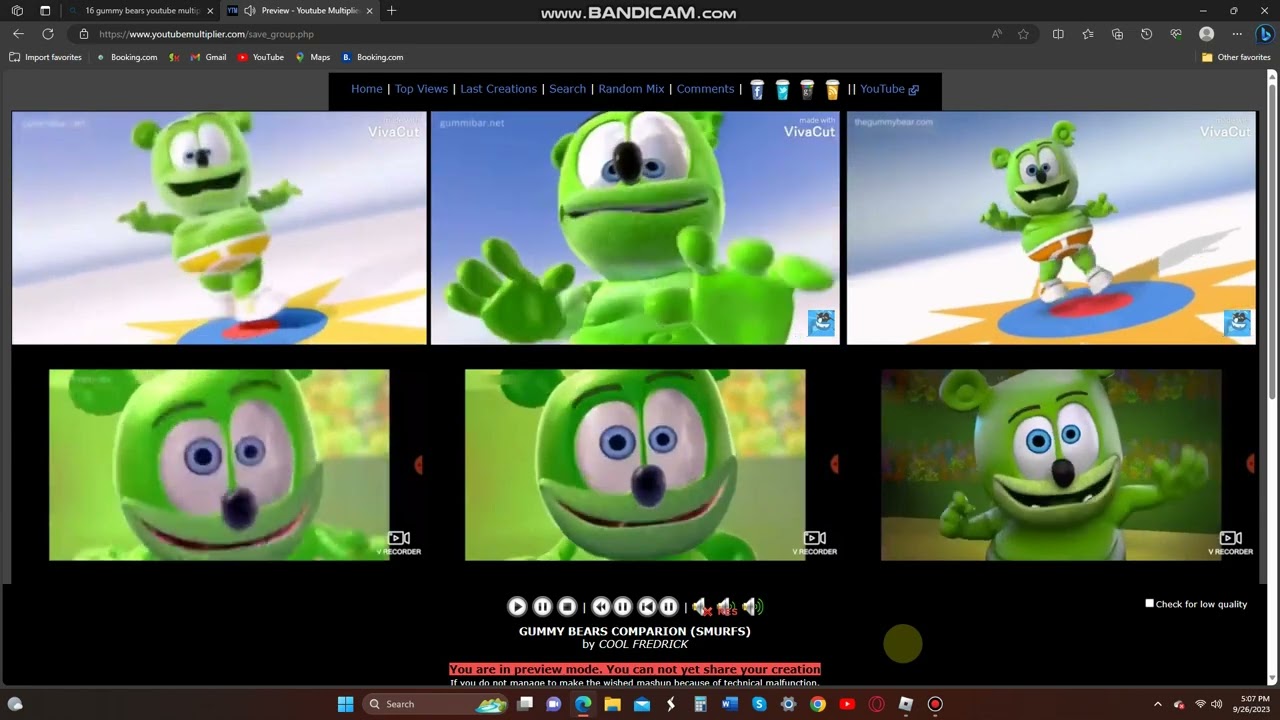Add this page to favorites with the star

click(x=1023, y=34)
